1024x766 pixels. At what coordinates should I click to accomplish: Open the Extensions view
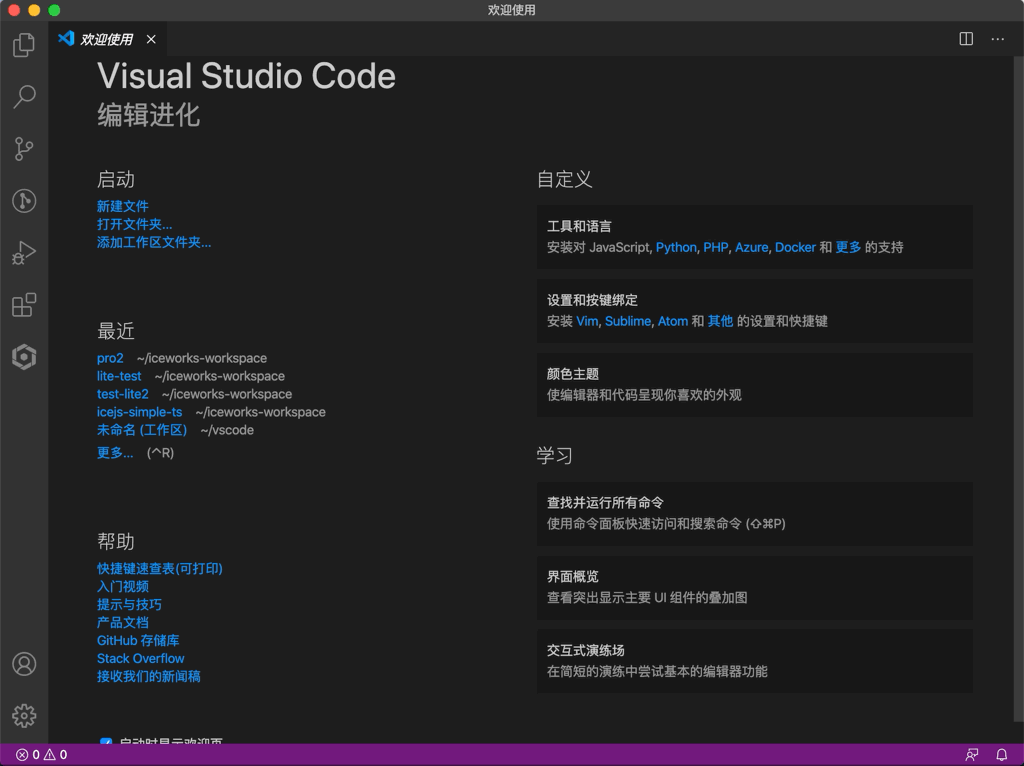pos(23,305)
